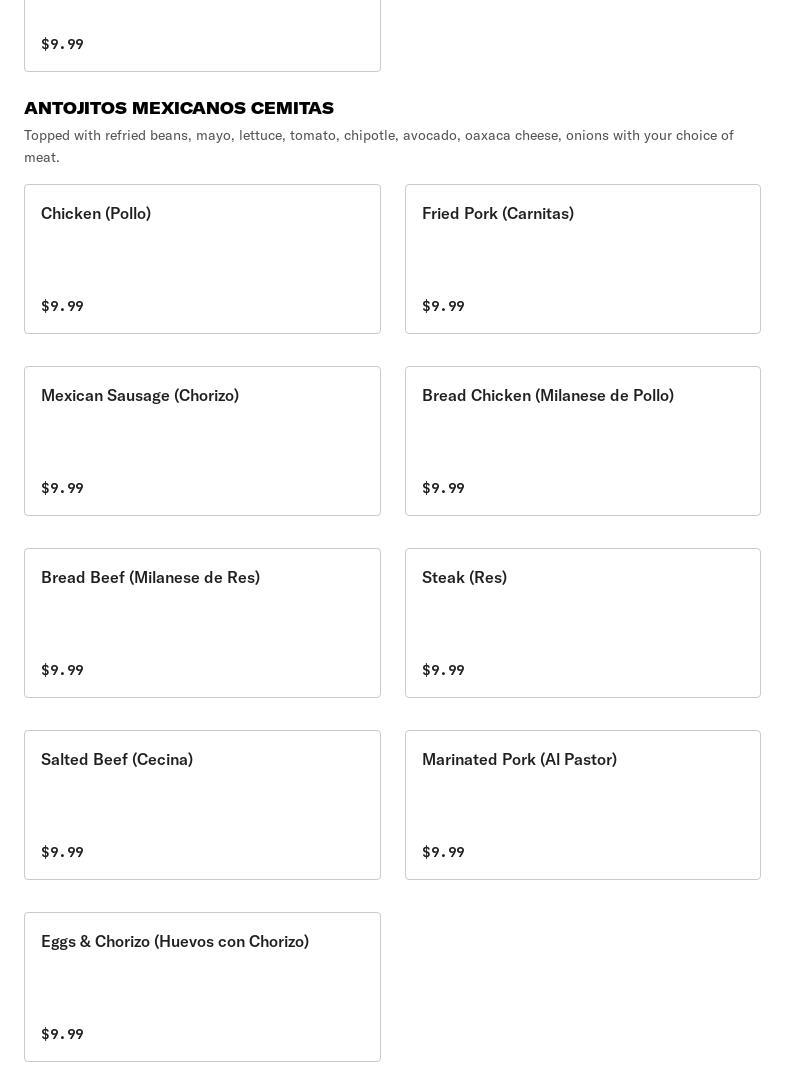This screenshot has width=785, height=1084.
Task: Click the Antojitos Mexicanos Cemitas section heading
Action: click(179, 108)
